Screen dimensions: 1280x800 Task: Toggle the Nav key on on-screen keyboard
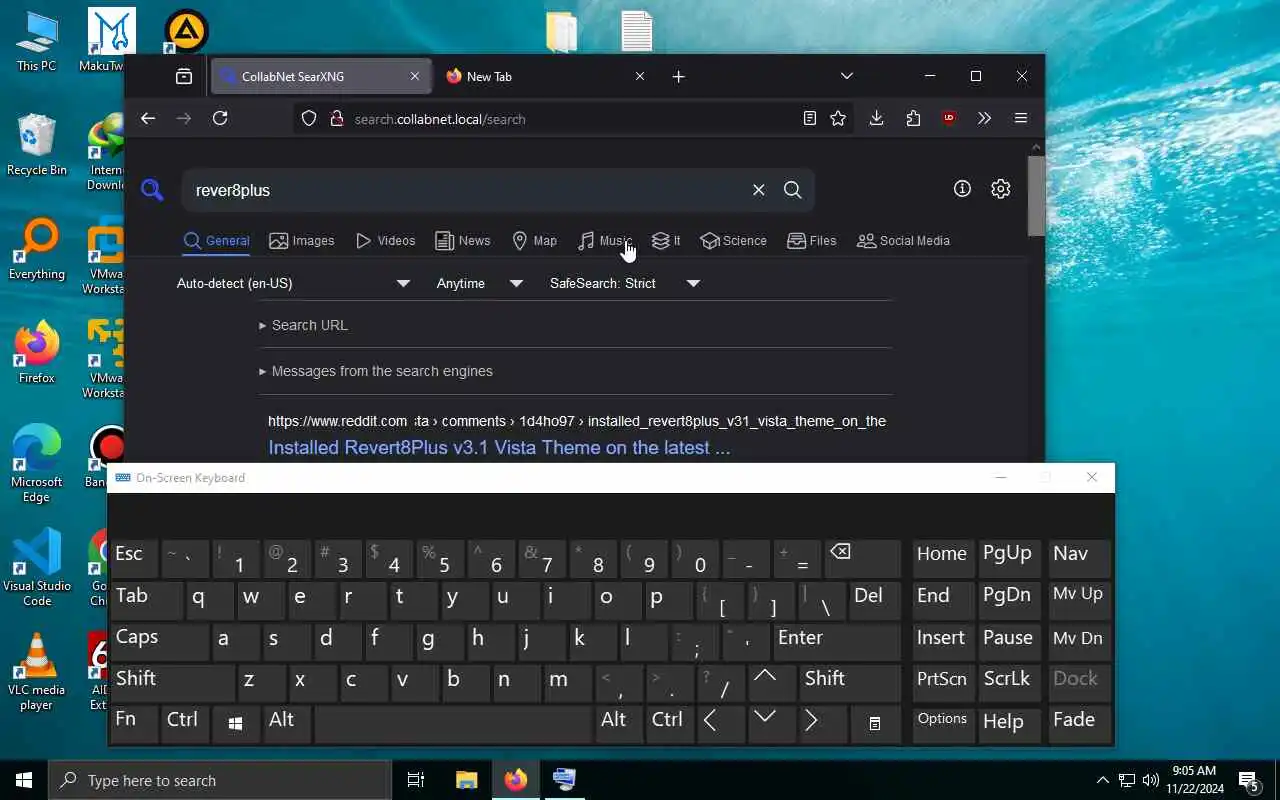pyautogui.click(x=1080, y=558)
